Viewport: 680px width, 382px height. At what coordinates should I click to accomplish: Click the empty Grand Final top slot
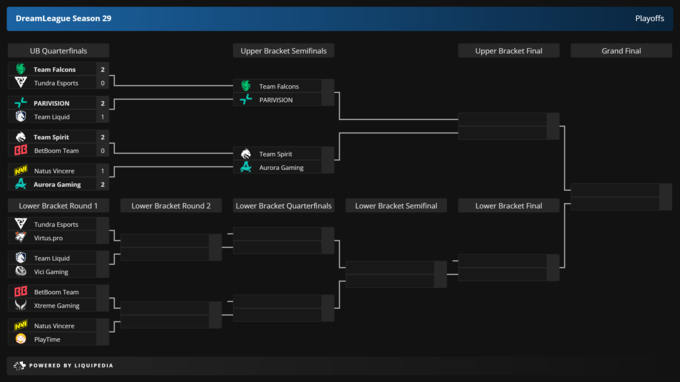tap(615, 190)
